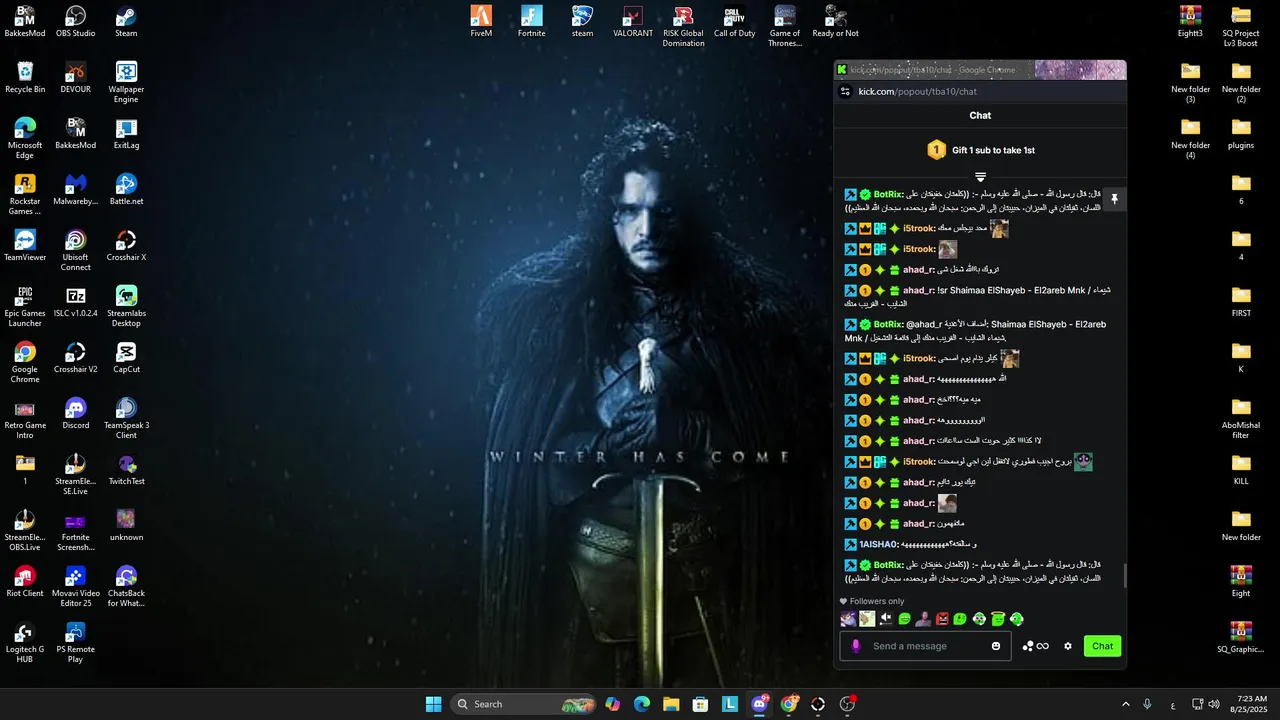
Task: Launch DEVOUR from the desktop
Action: pos(76,78)
